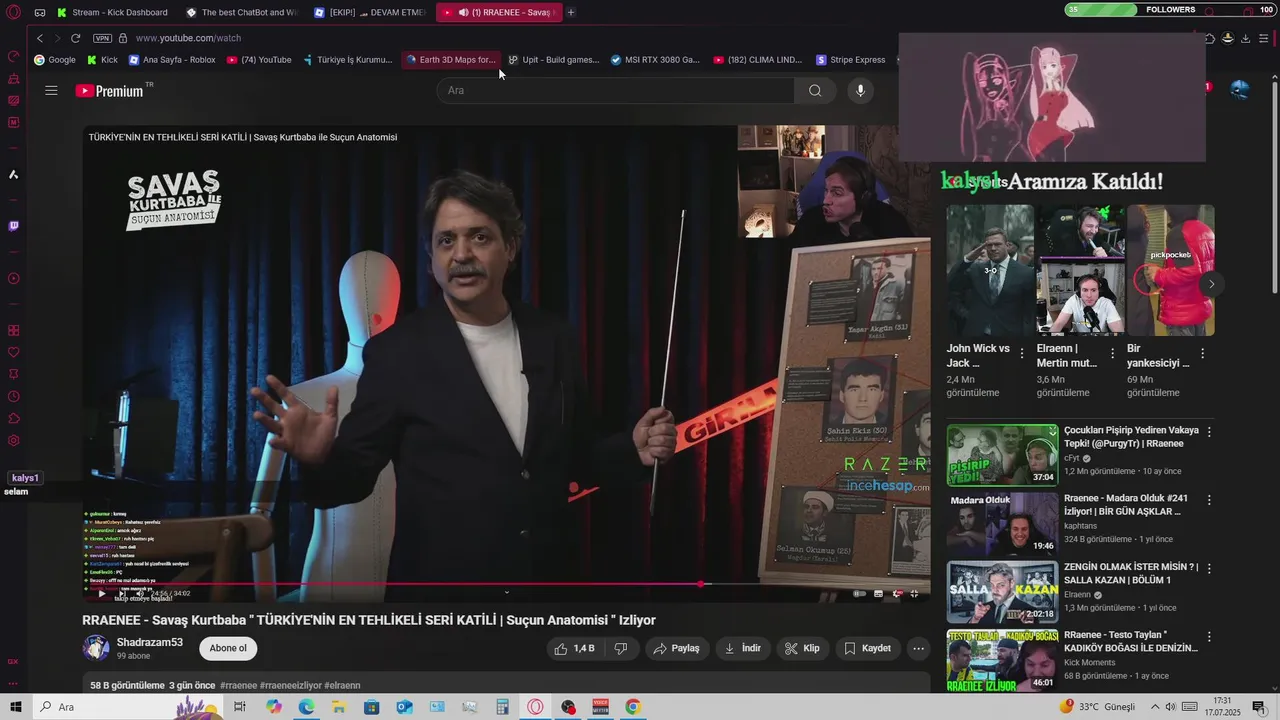Switch to the [EKIP!] DEVAM ETMEK tab
This screenshot has height=720, width=1280.
370,12
